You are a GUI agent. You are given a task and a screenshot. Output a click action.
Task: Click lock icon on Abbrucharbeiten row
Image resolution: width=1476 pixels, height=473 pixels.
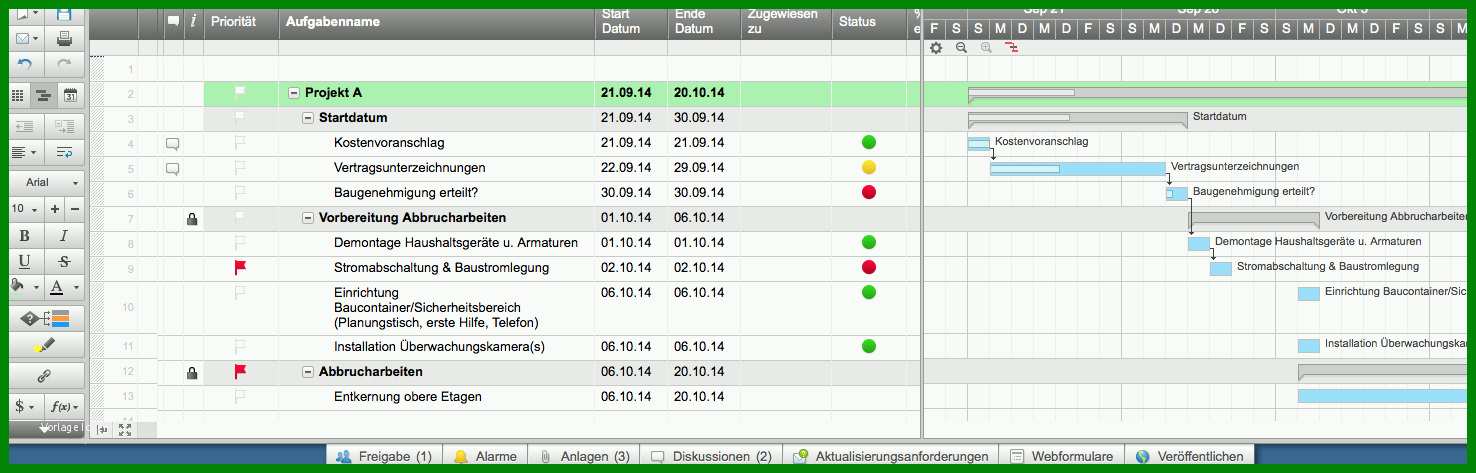pyautogui.click(x=192, y=372)
